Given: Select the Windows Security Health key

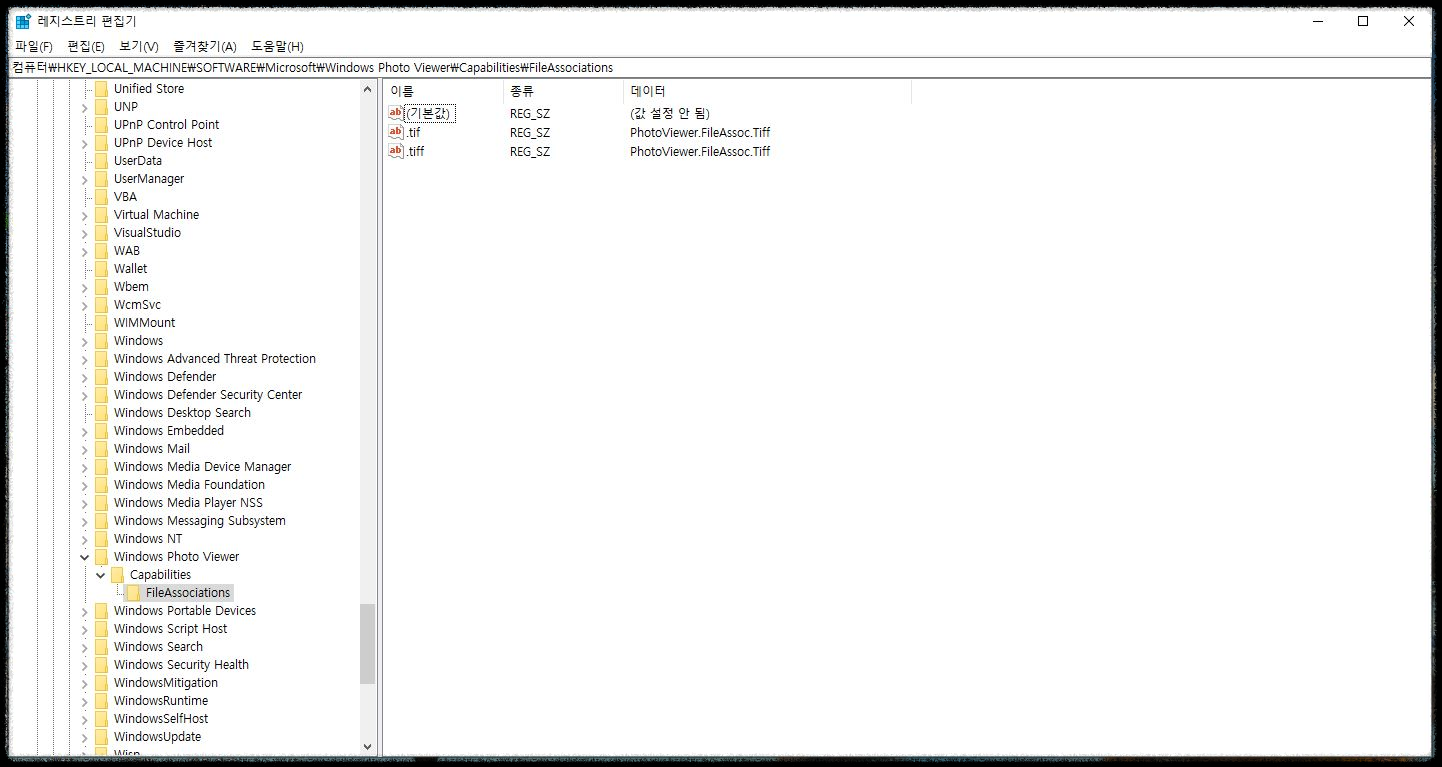Looking at the screenshot, I should tap(181, 665).
